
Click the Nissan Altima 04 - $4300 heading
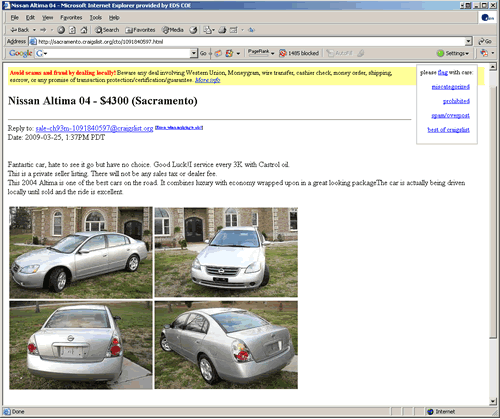tap(103, 101)
